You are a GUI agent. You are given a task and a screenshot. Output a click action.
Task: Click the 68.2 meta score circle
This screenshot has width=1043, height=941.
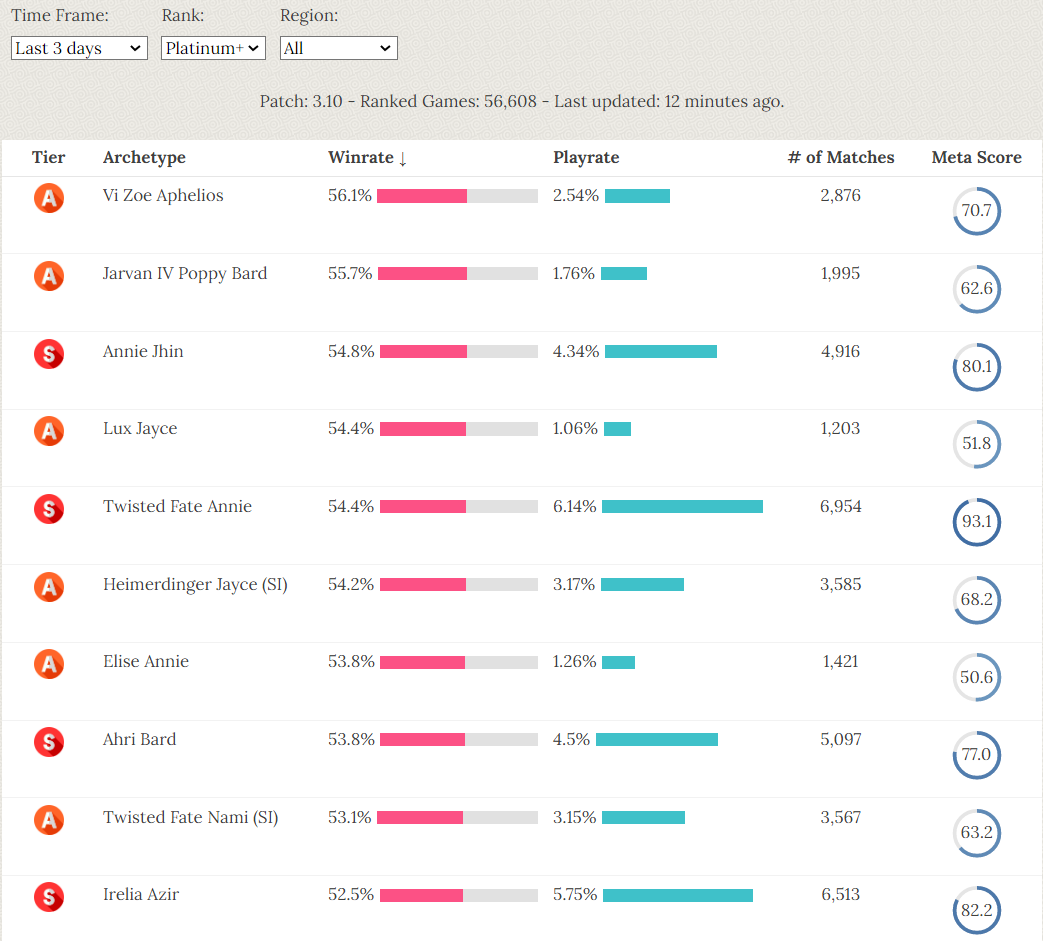point(976,599)
